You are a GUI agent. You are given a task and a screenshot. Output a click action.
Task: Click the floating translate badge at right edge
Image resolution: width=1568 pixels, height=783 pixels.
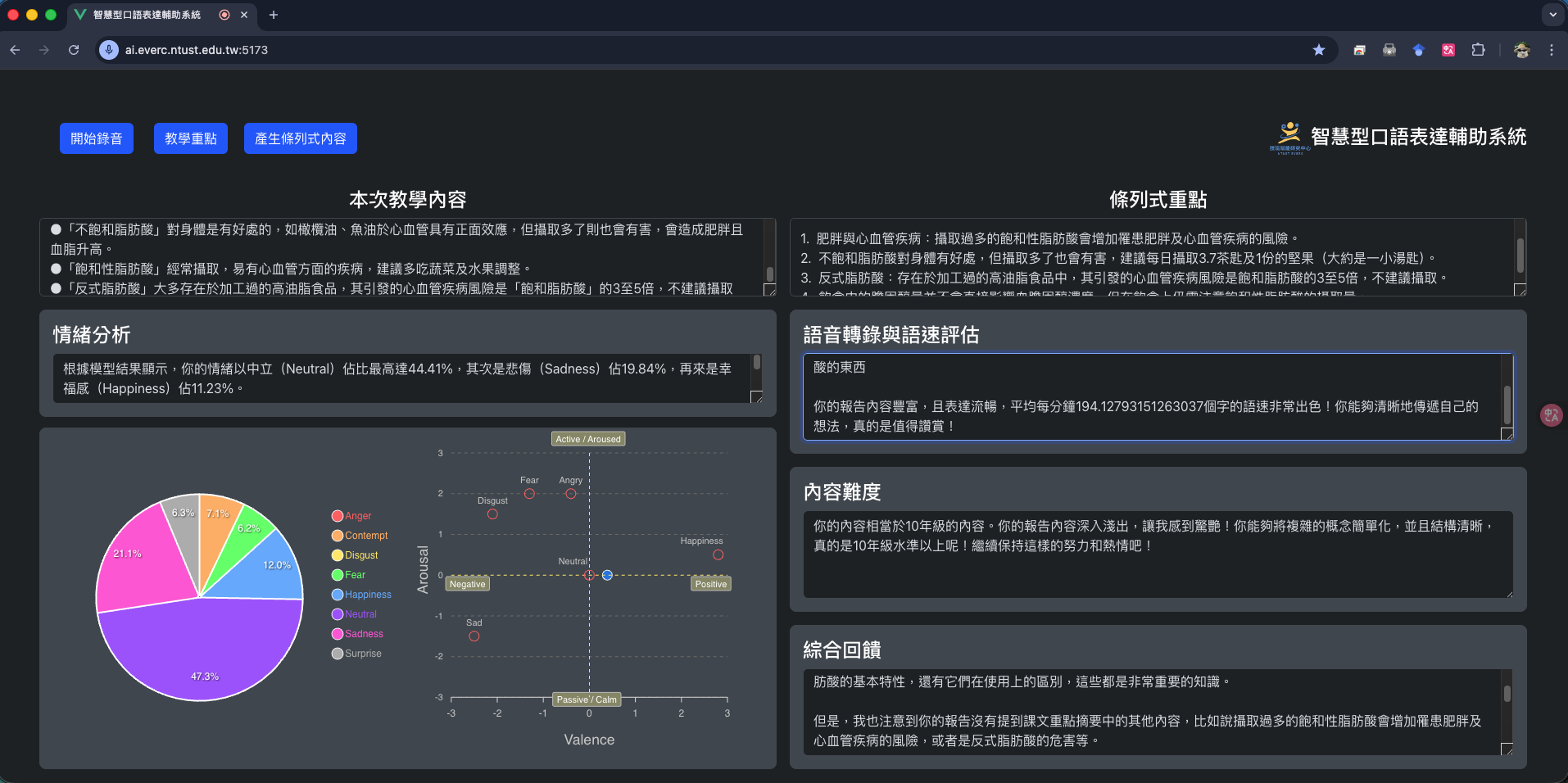pyautogui.click(x=1551, y=415)
